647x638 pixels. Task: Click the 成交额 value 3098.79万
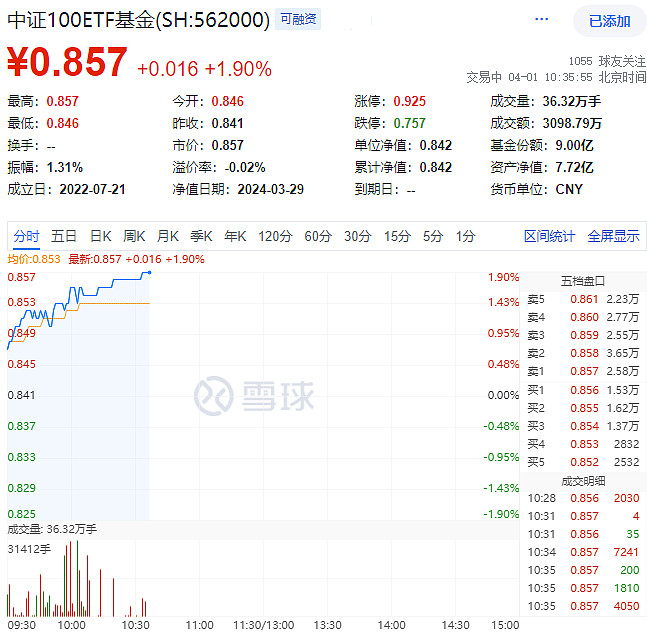coord(572,123)
